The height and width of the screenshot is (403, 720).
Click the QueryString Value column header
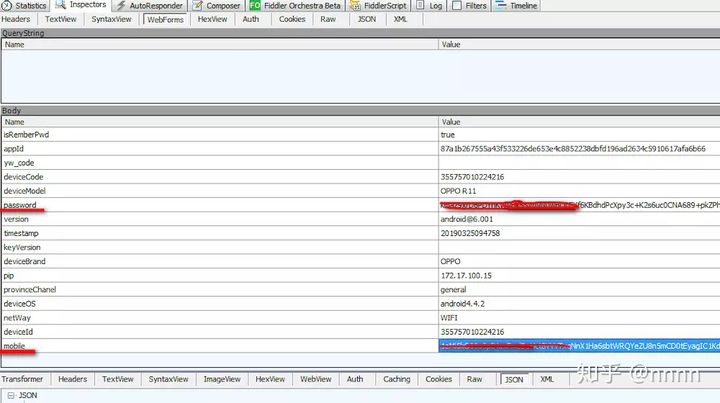coord(579,45)
